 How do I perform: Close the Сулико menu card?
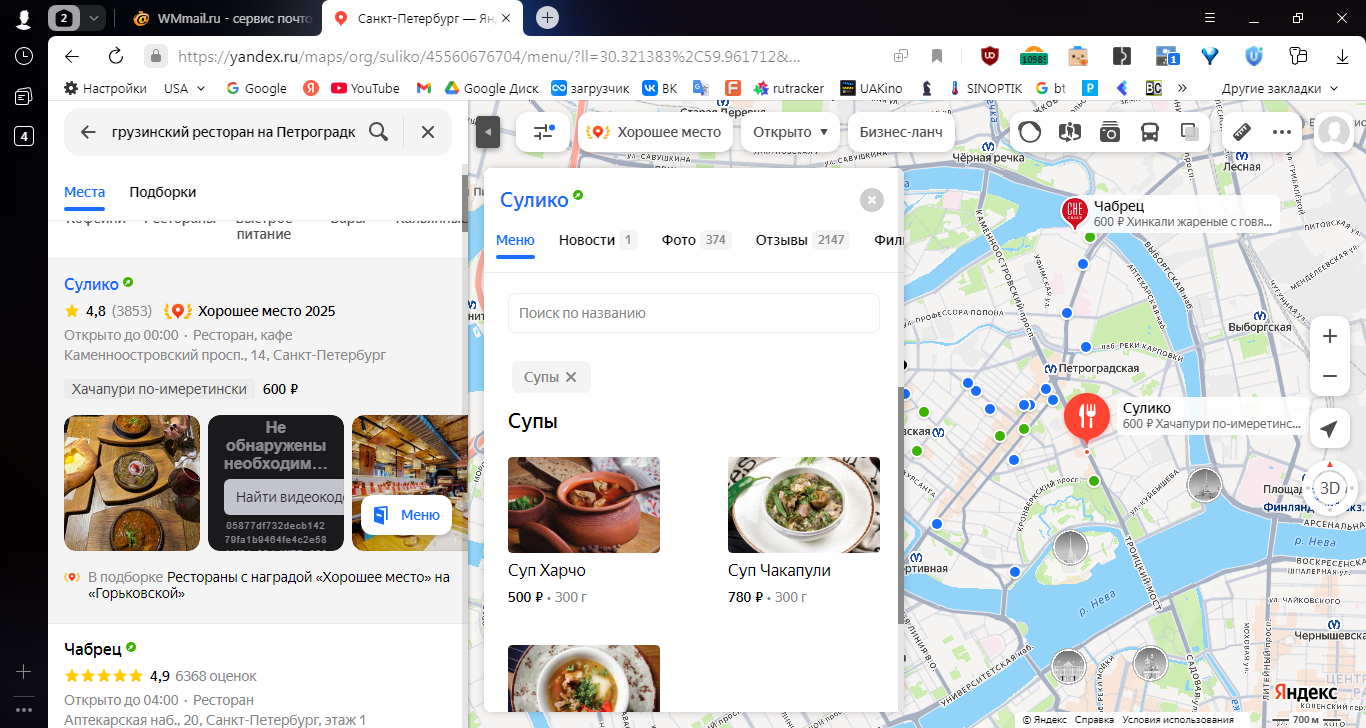[x=872, y=200]
